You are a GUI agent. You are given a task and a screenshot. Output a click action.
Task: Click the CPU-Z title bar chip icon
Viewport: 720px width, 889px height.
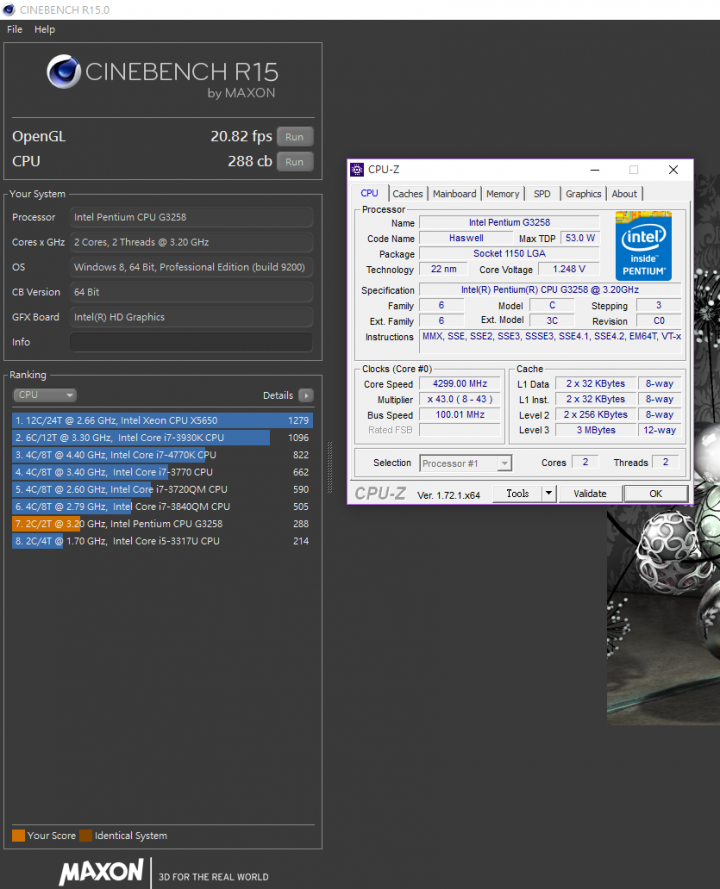click(x=357, y=170)
